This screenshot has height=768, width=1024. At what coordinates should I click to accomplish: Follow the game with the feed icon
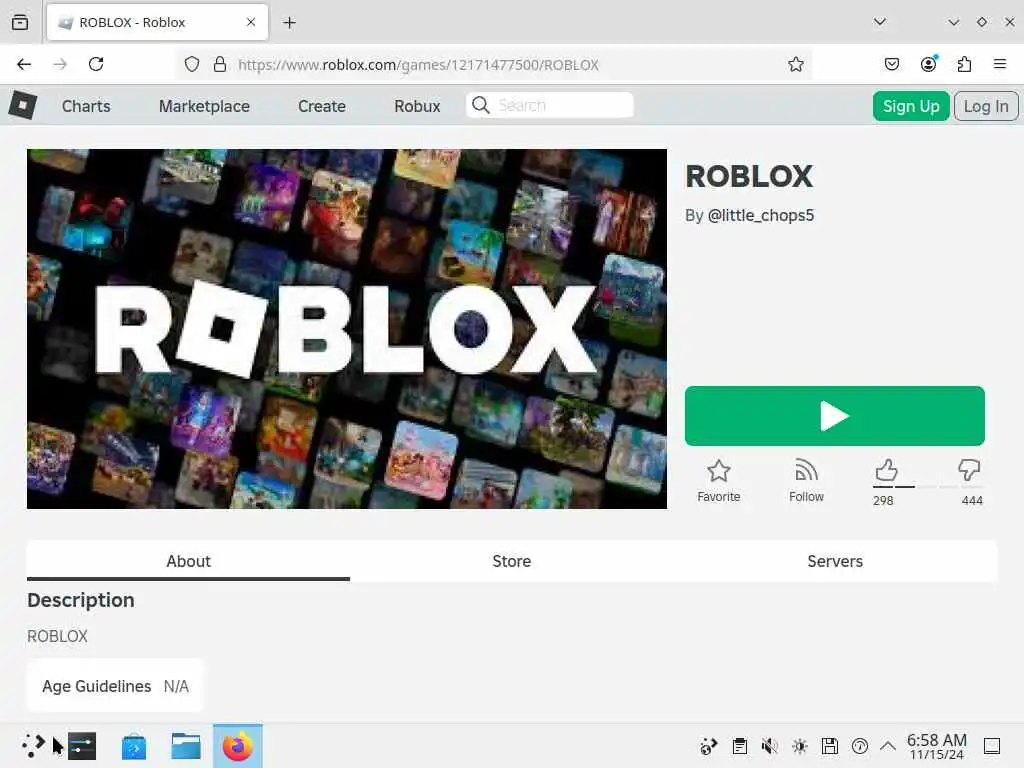pyautogui.click(x=807, y=471)
